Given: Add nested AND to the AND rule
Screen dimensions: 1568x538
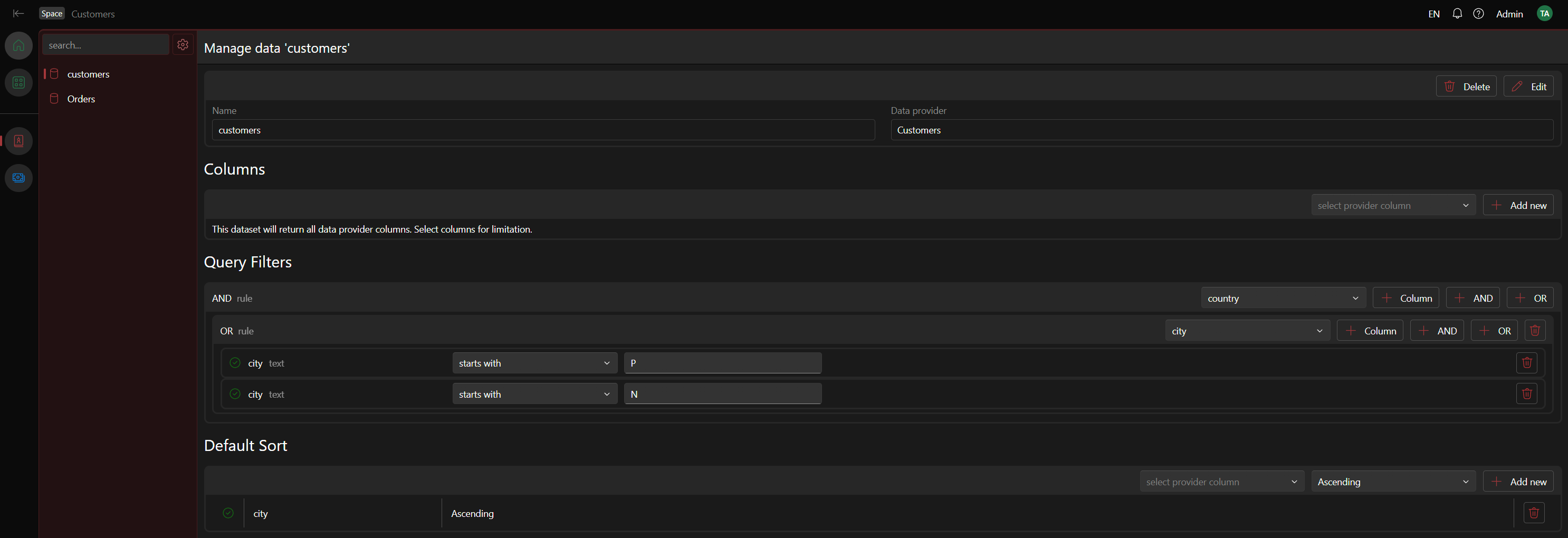Looking at the screenshot, I should point(1473,298).
